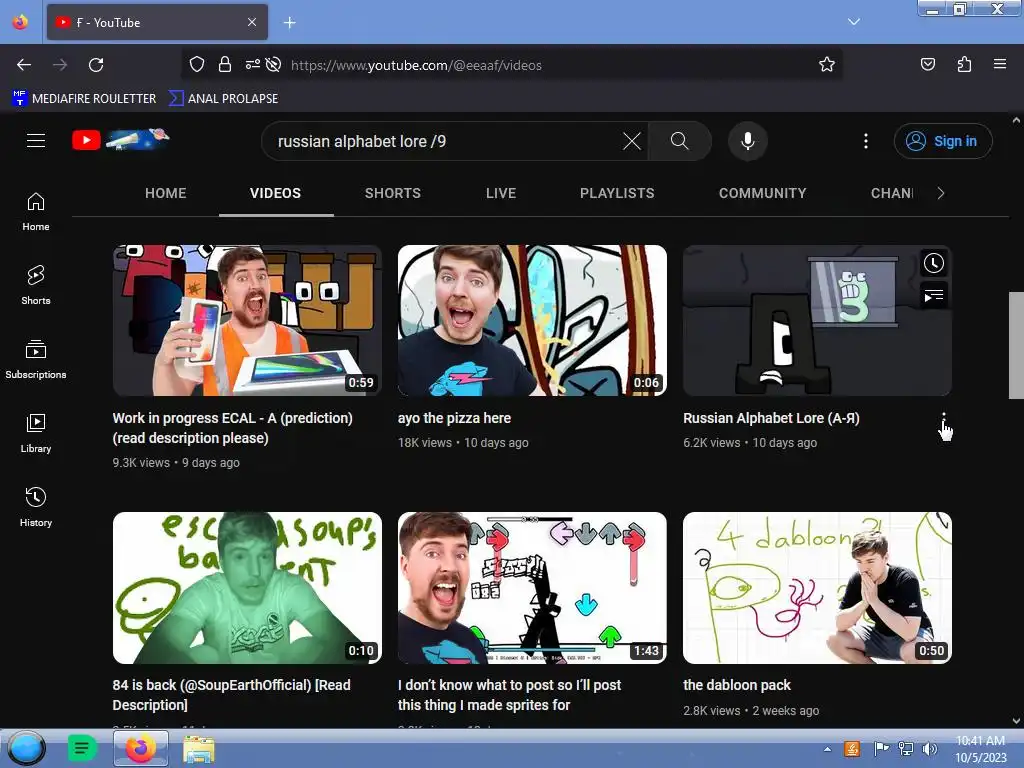Bookmark this page with star icon

click(827, 64)
